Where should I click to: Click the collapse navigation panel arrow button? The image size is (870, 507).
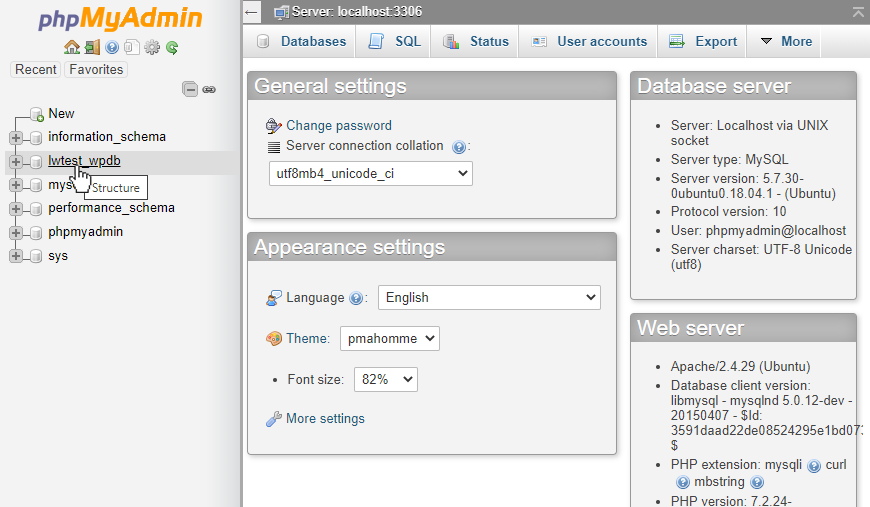point(253,12)
